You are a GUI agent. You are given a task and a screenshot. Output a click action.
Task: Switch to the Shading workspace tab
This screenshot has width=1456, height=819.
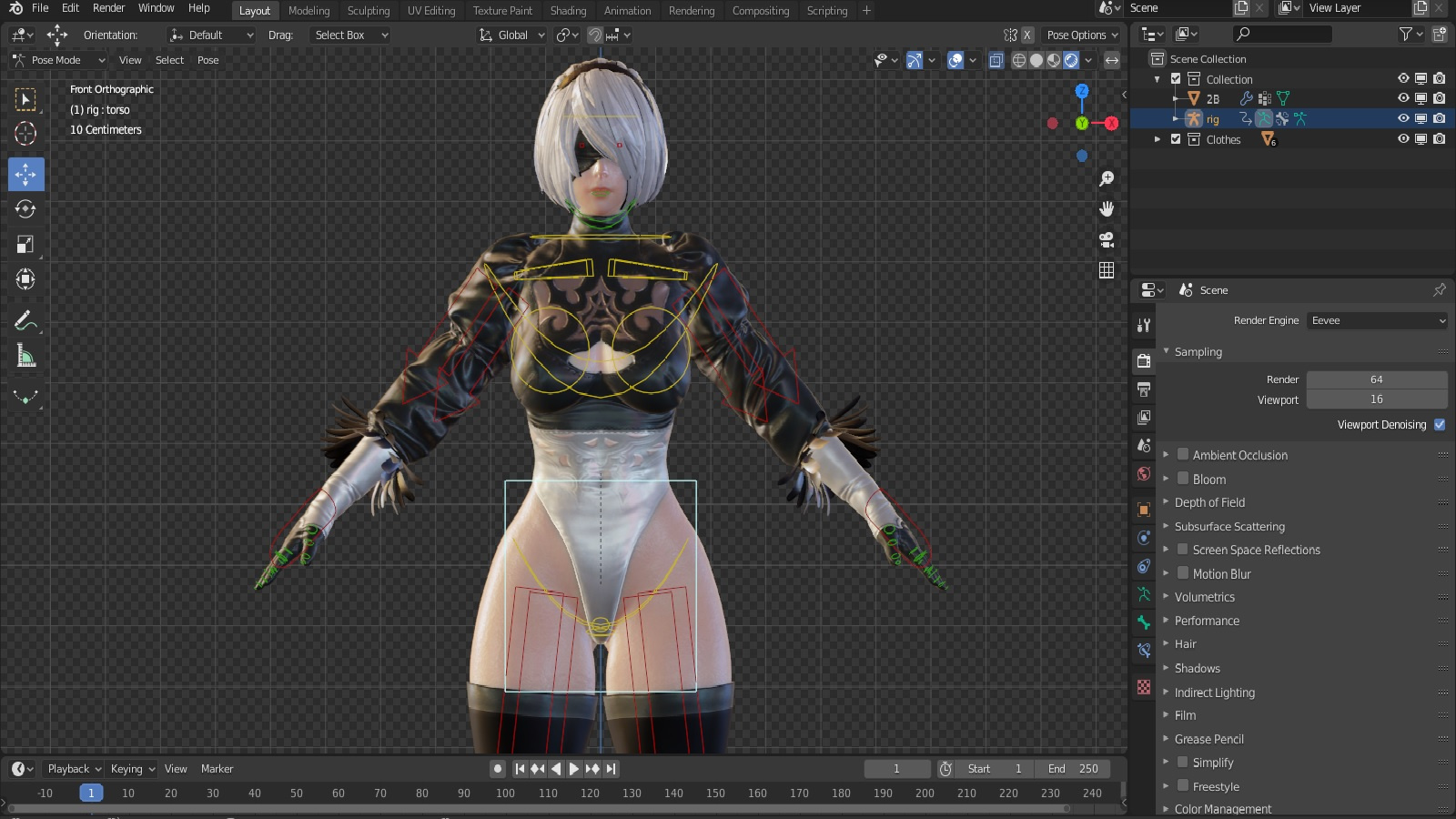[568, 10]
